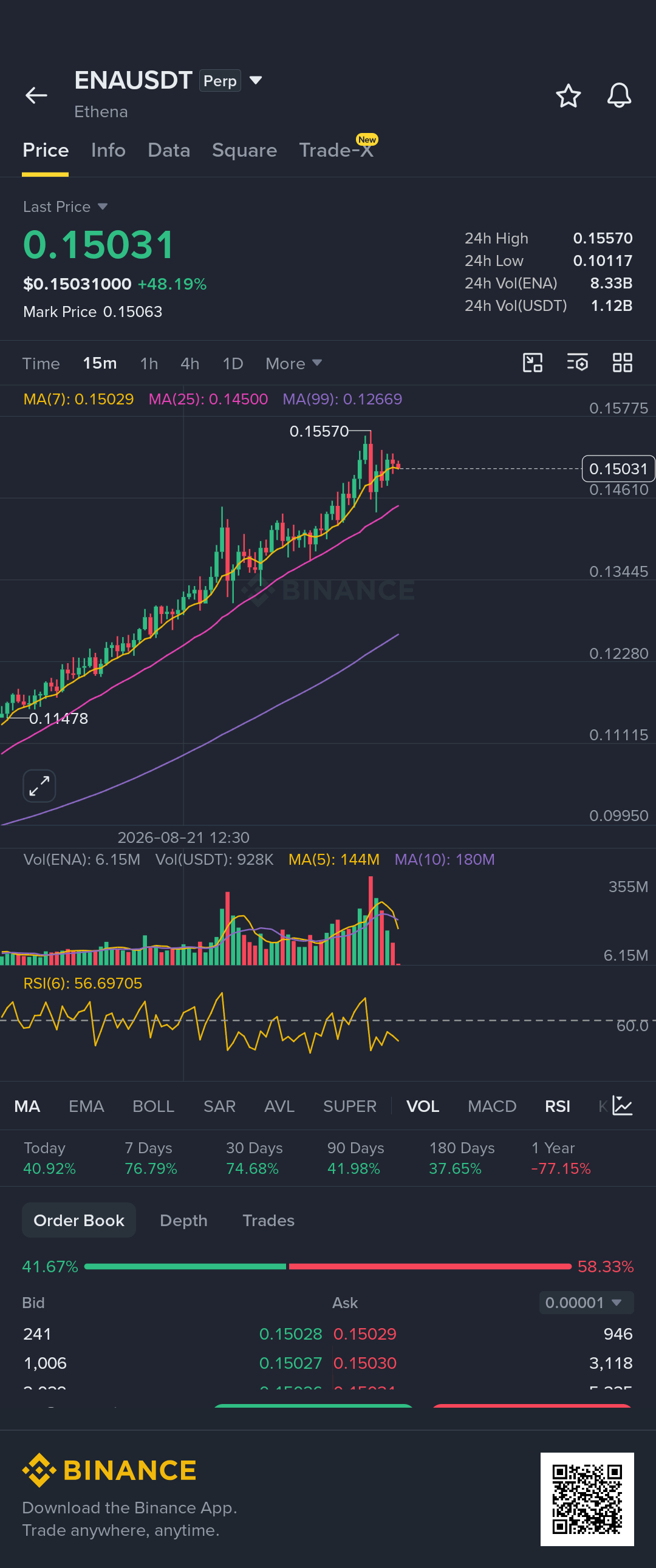Screen dimensions: 656x1568
Task: Select Depth view
Action: tap(183, 1220)
